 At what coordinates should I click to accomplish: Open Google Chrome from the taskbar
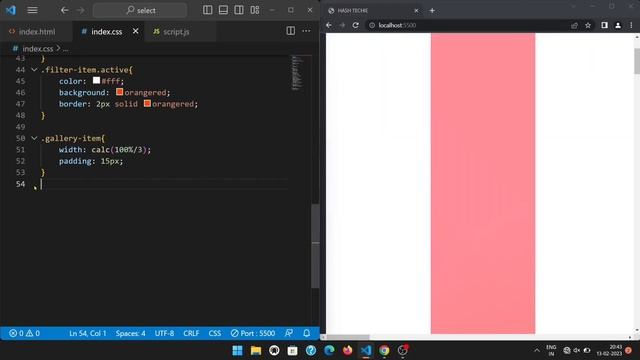(384, 350)
